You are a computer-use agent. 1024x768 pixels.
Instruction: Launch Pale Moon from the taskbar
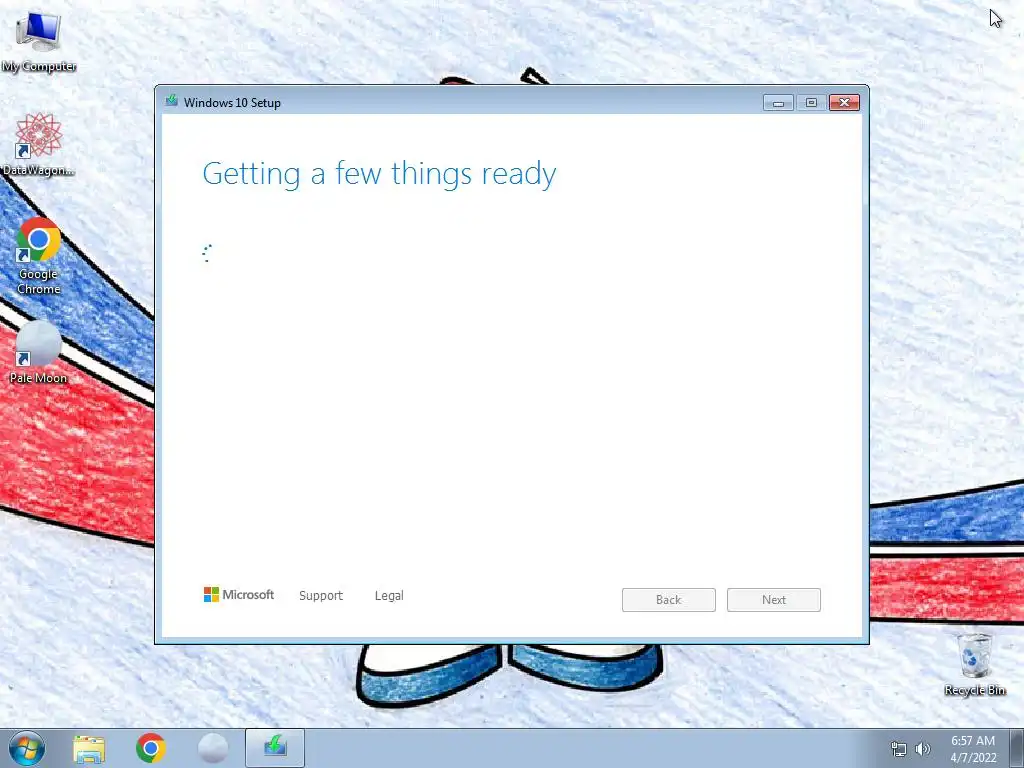213,748
